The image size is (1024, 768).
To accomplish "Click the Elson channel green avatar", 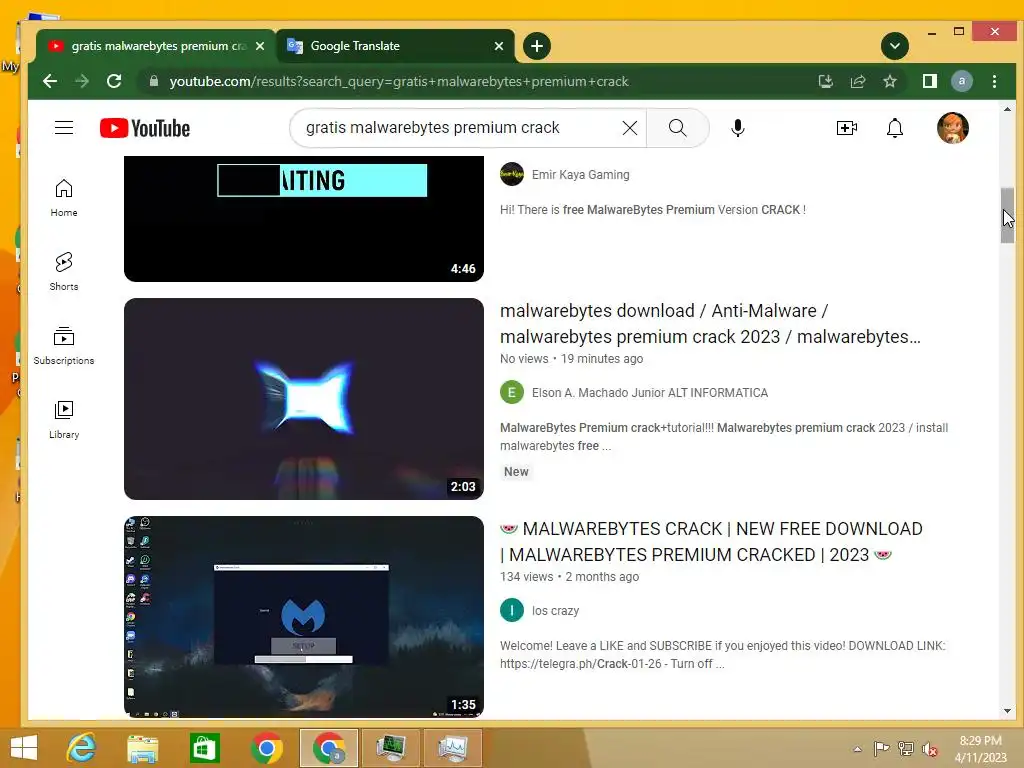I will pos(512,392).
